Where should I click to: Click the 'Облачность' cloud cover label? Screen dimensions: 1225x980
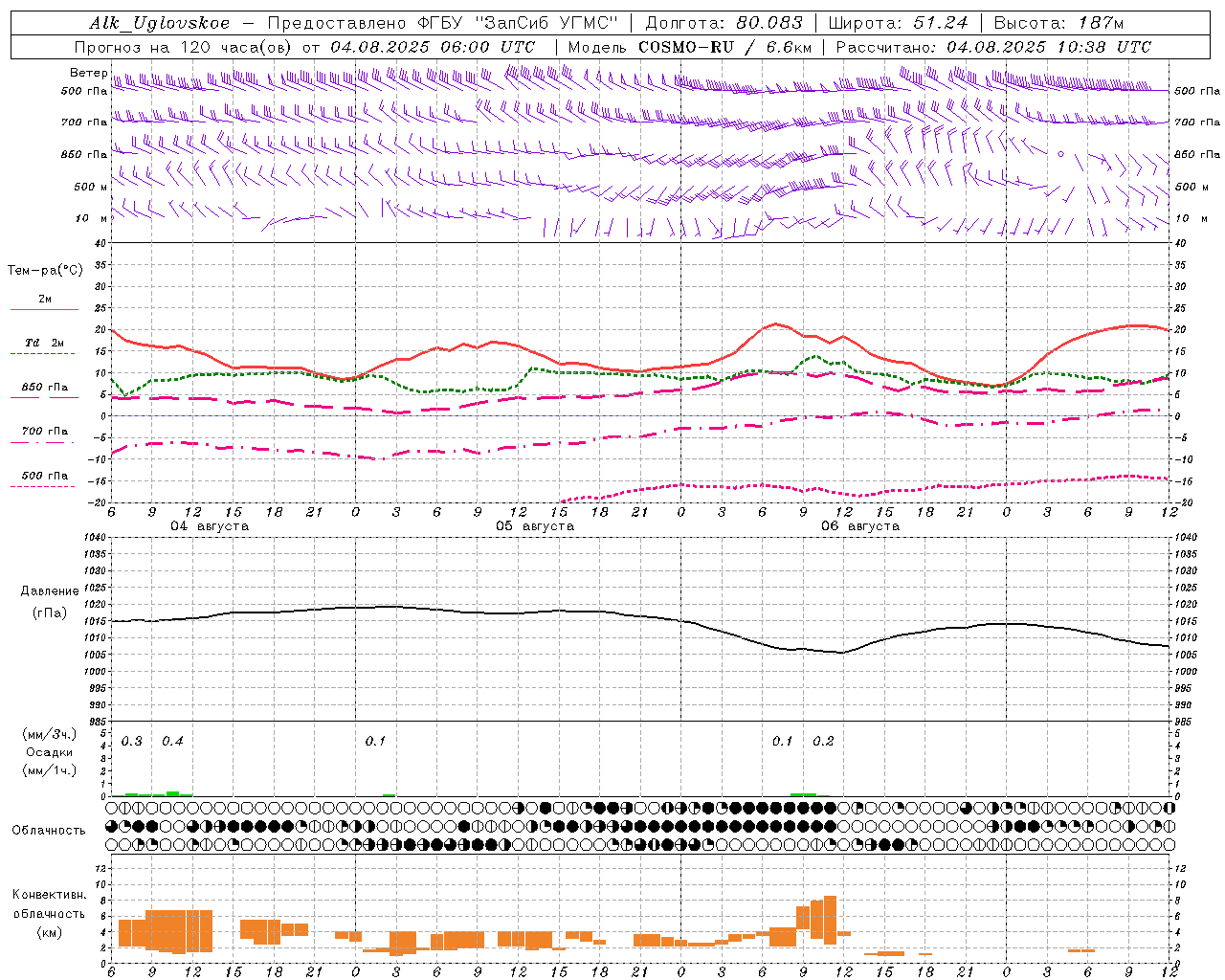coord(49,831)
